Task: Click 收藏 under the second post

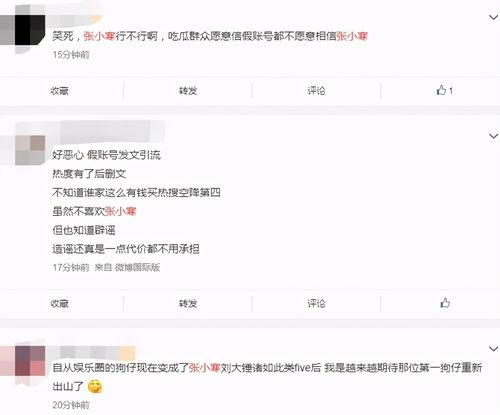Action: pyautogui.click(x=60, y=303)
